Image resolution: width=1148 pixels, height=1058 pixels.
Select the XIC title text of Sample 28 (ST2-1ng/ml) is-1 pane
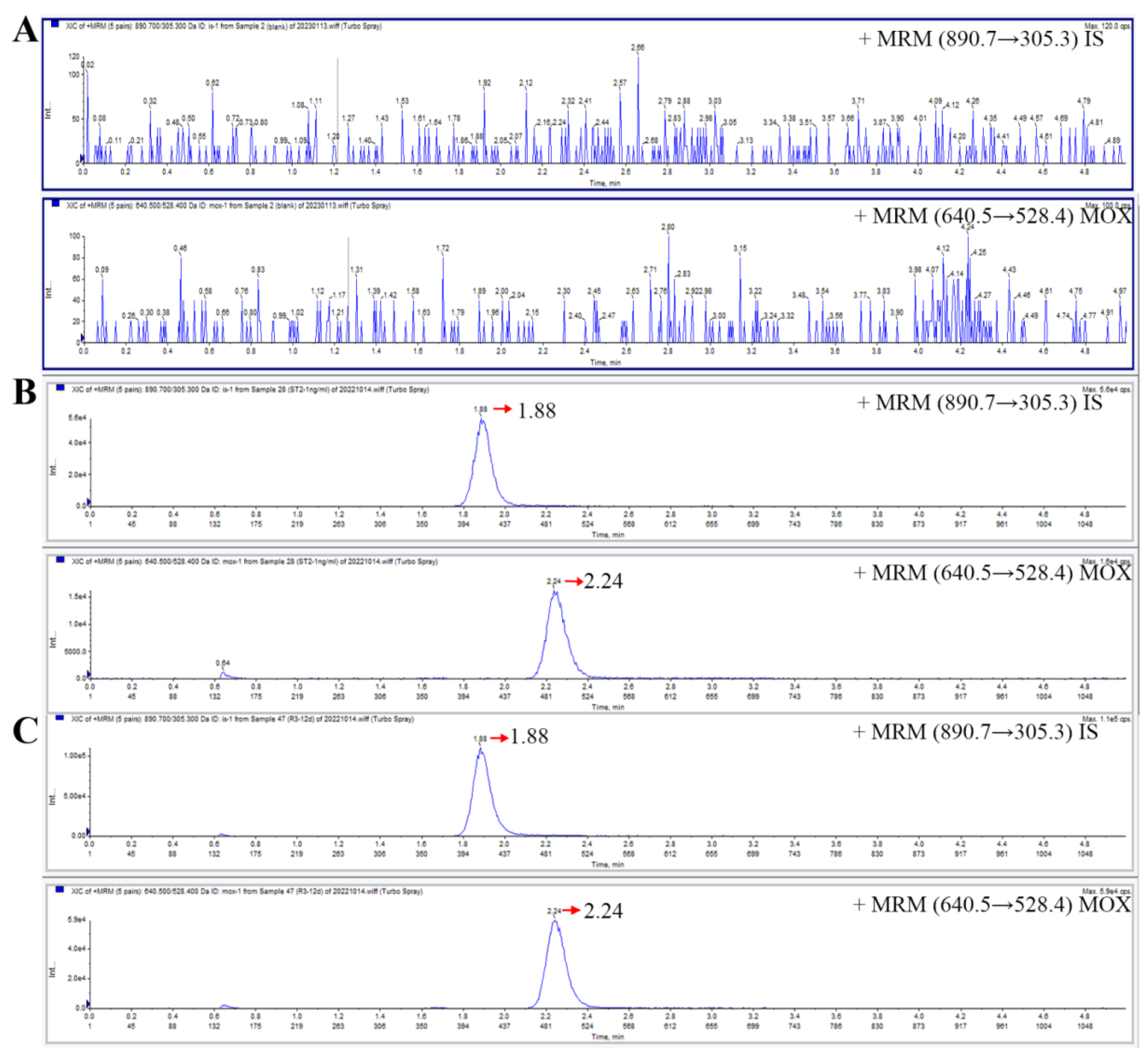tap(250, 390)
